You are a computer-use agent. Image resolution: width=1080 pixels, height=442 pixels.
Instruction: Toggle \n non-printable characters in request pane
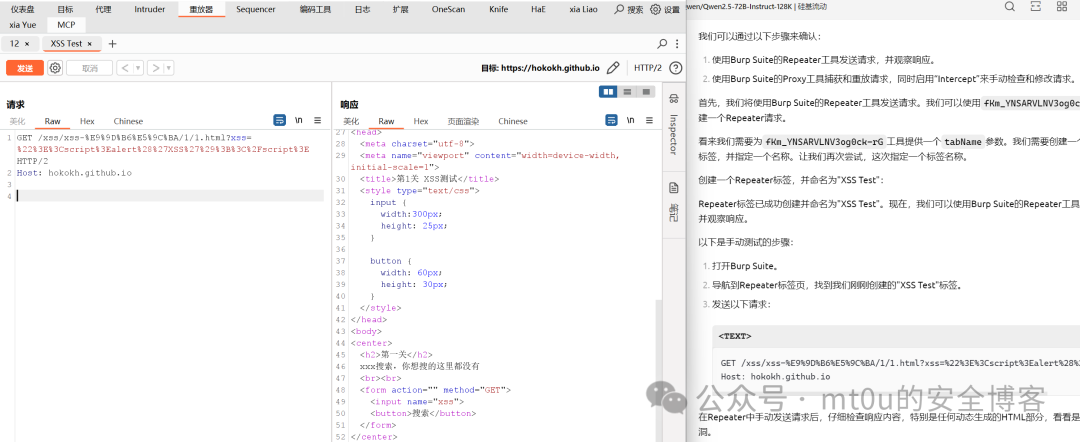point(298,120)
